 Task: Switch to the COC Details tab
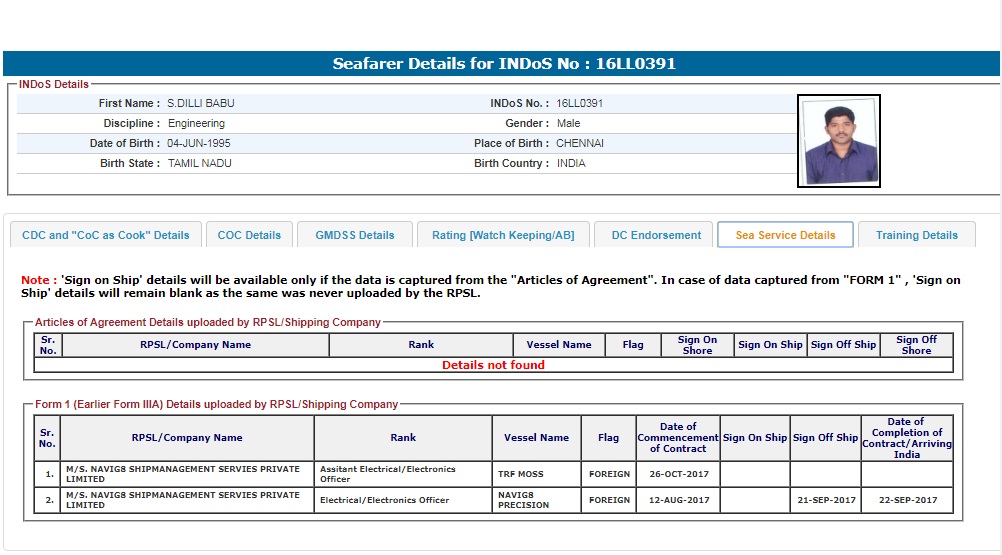pos(249,235)
